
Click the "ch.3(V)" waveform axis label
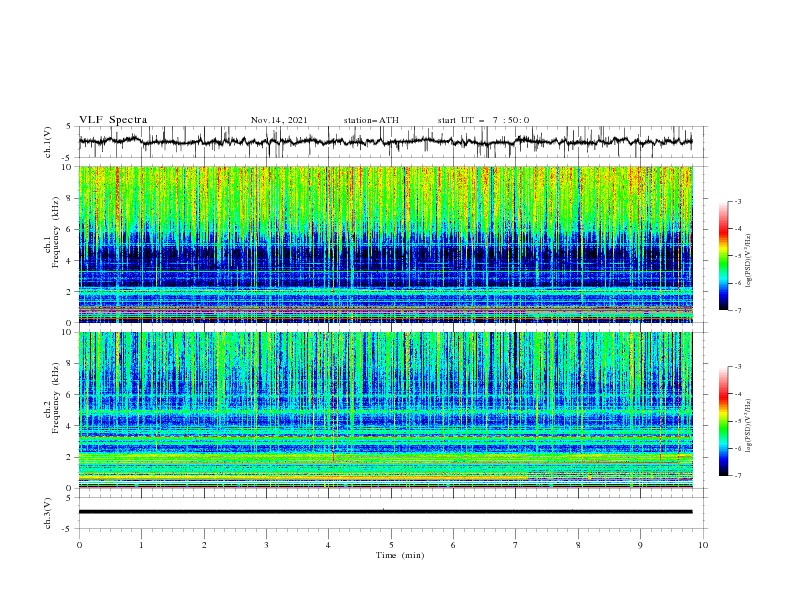(48, 513)
